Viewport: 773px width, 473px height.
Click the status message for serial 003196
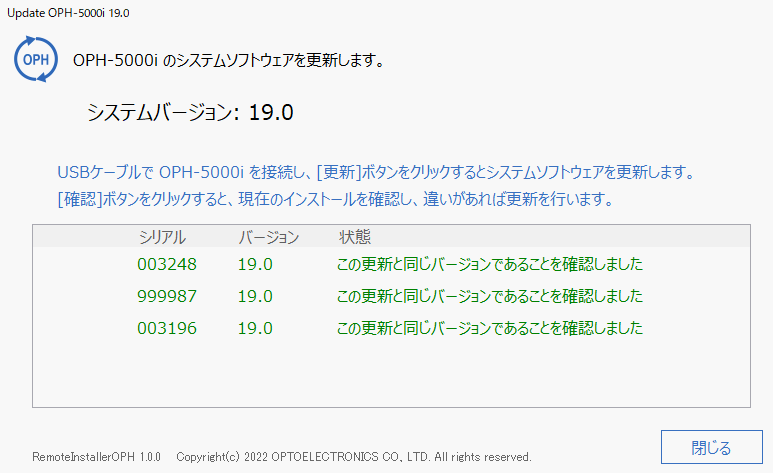click(490, 328)
